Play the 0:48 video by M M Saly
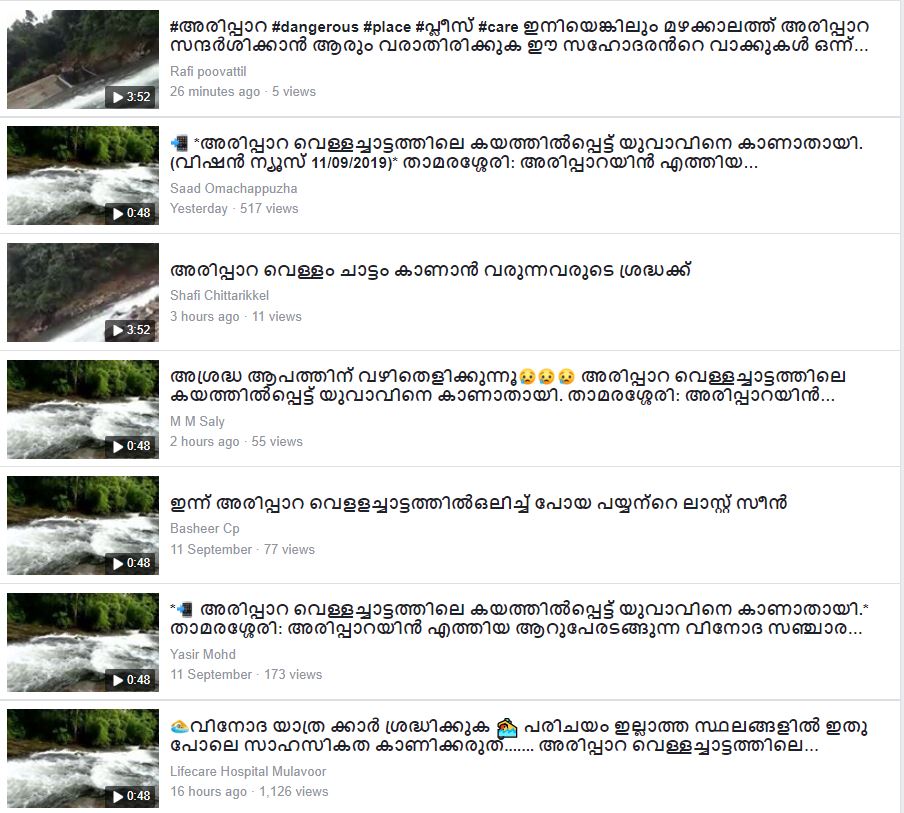 [82, 409]
